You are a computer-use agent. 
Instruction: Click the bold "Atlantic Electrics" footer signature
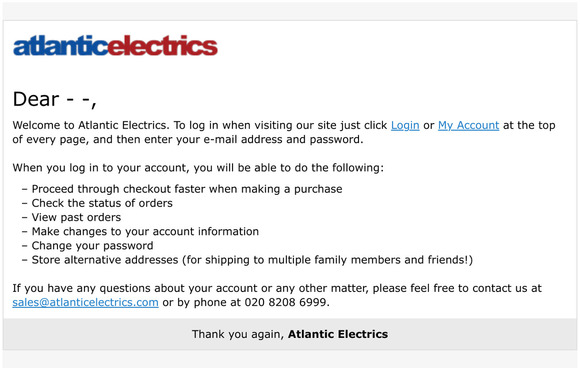(338, 334)
